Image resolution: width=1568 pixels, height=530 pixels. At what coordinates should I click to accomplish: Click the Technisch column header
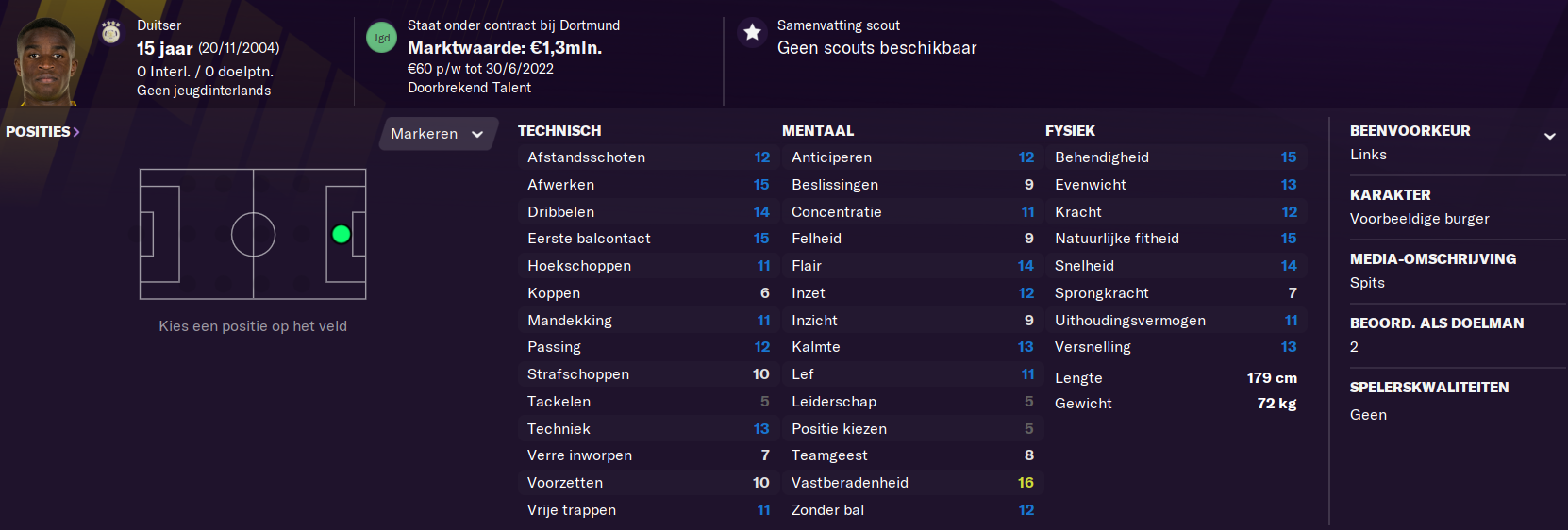(x=559, y=131)
